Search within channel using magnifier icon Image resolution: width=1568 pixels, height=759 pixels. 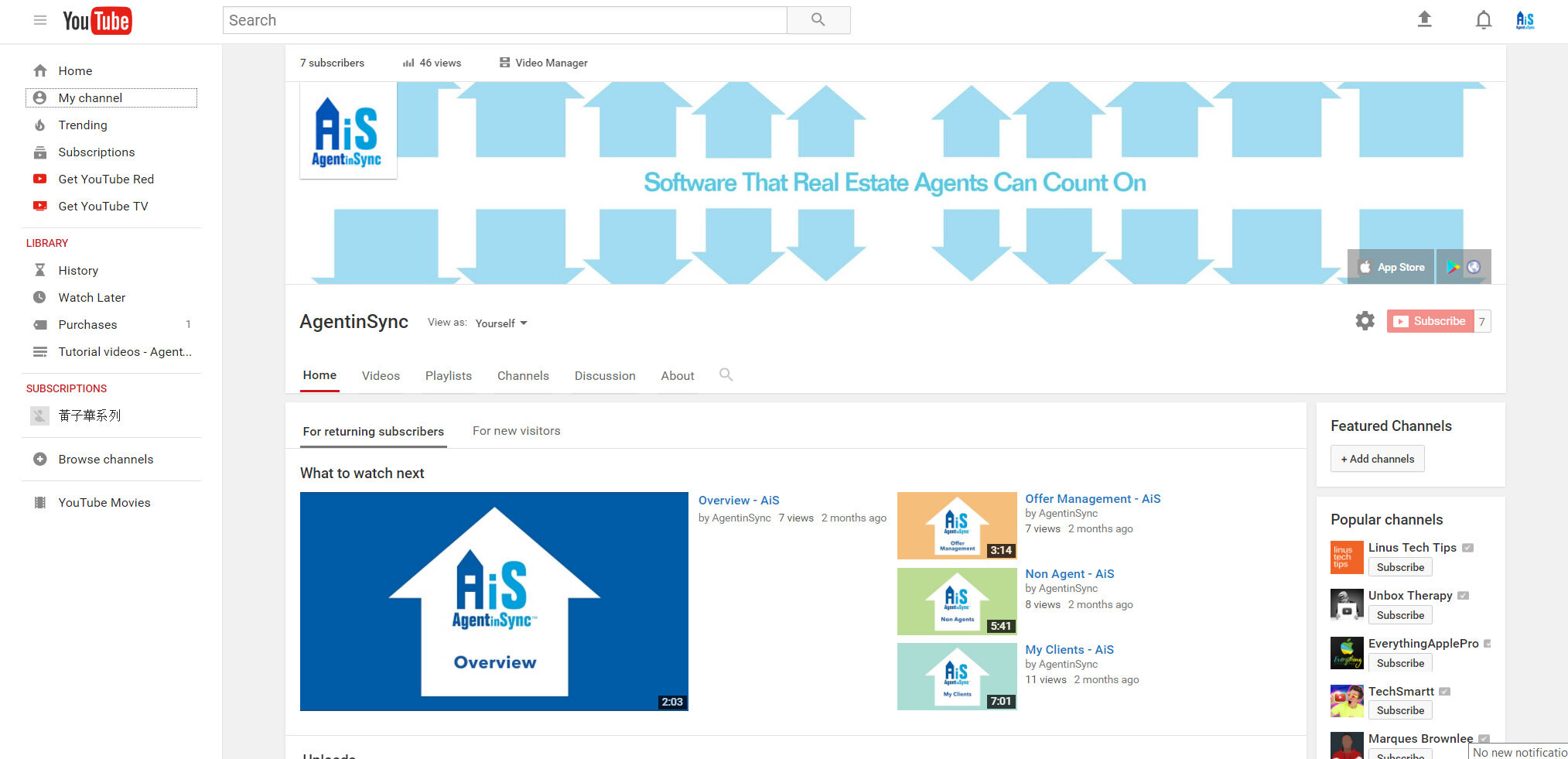click(726, 374)
